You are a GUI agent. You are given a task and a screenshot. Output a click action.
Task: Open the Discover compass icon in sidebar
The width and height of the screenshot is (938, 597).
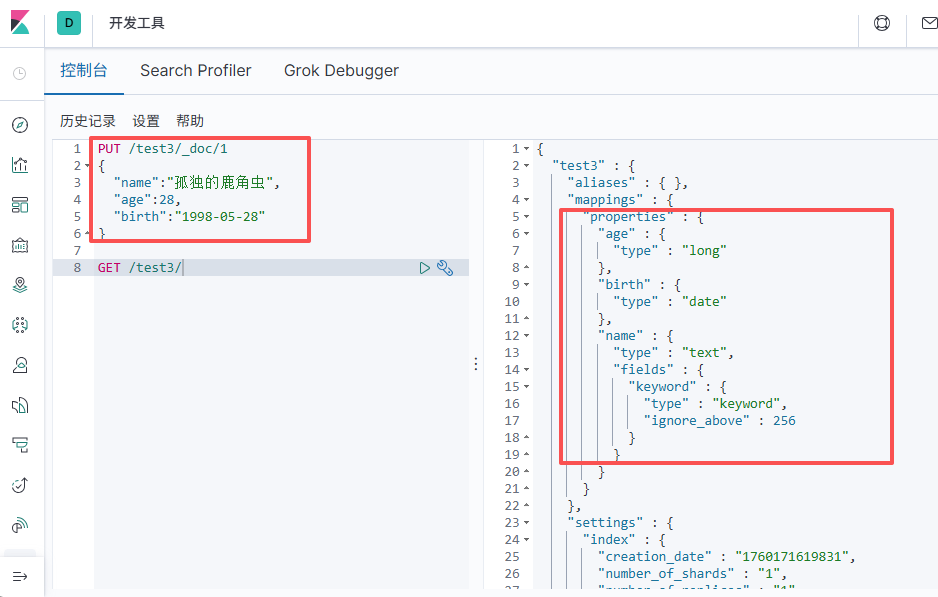(x=20, y=125)
